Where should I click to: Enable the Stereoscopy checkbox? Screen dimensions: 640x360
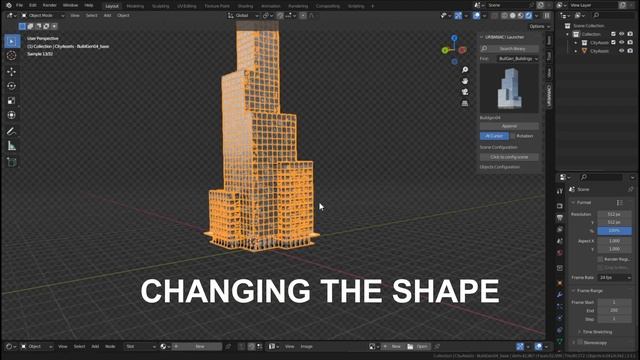click(x=580, y=342)
